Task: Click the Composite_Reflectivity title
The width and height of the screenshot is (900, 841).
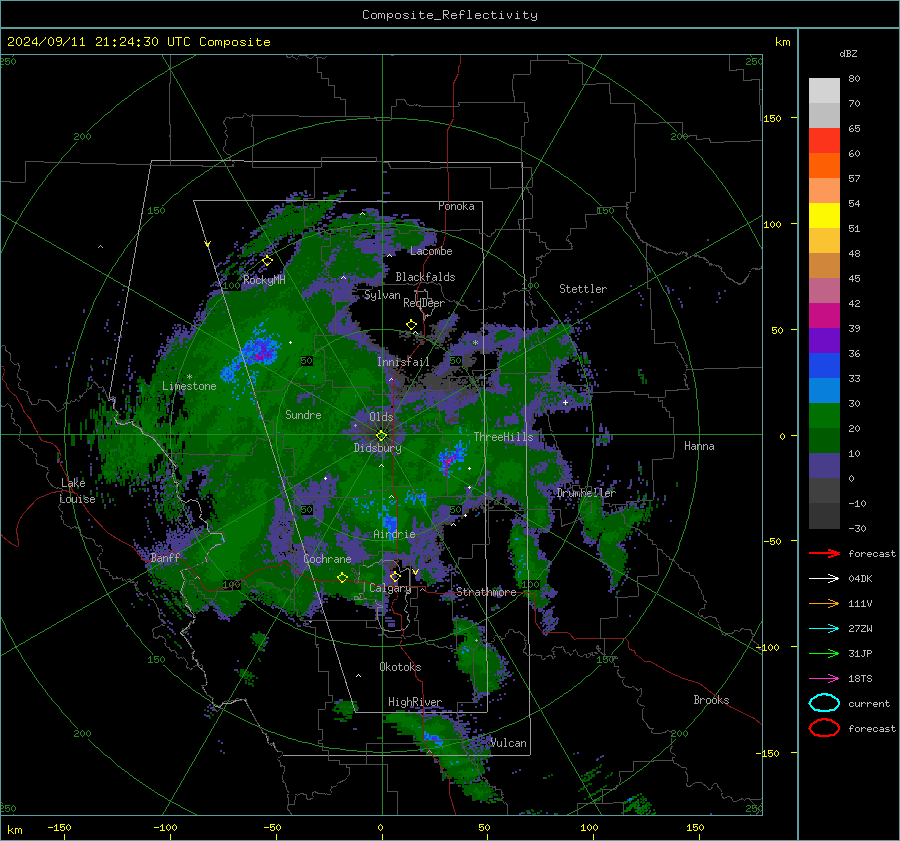Action: (450, 15)
